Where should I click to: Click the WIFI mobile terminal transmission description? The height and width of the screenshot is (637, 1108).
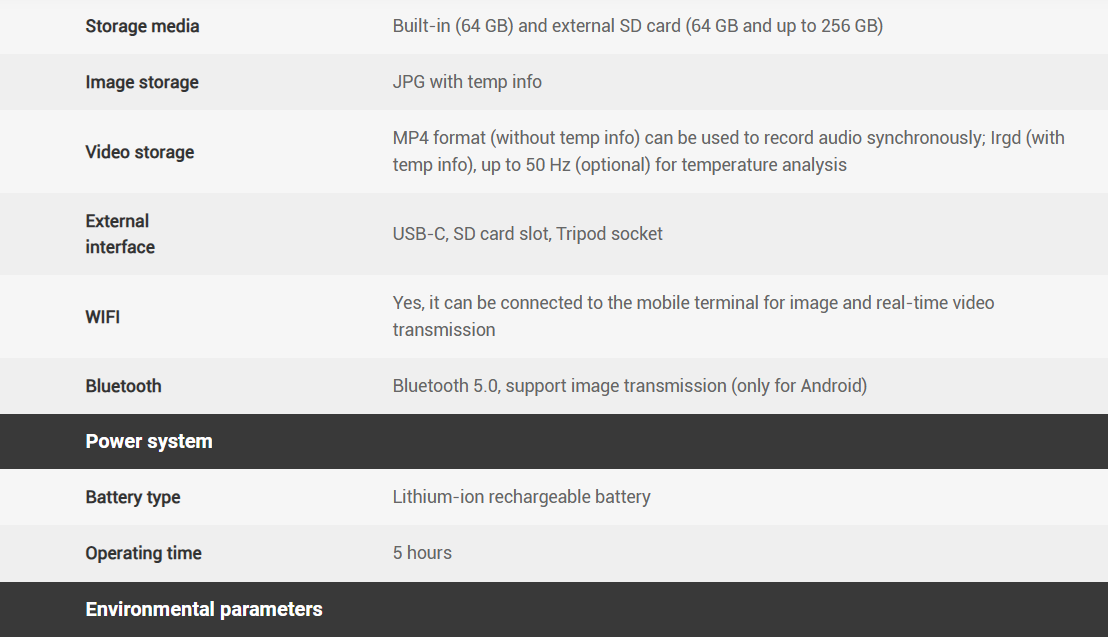click(693, 316)
